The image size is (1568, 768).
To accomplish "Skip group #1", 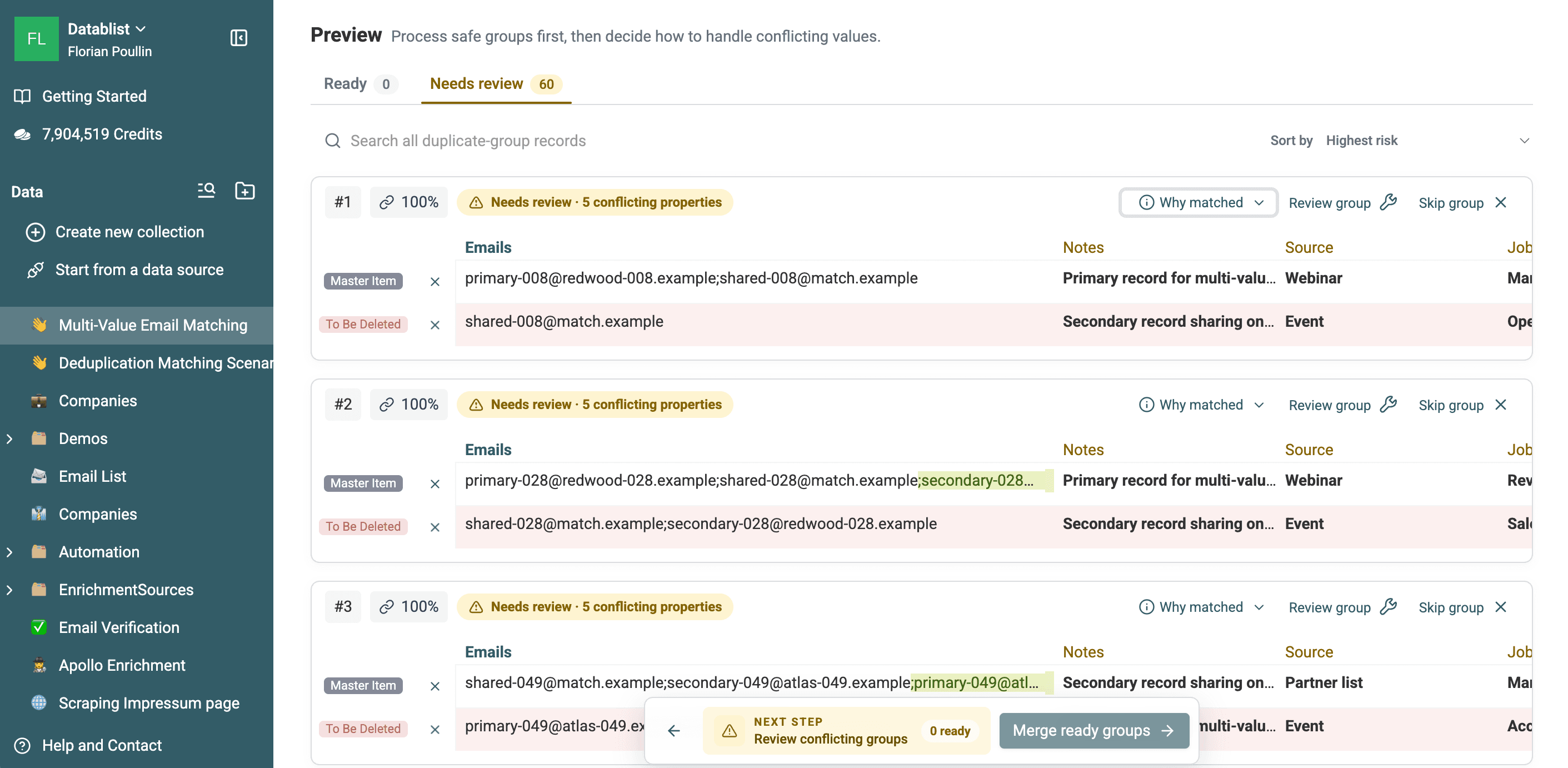I will (1462, 203).
